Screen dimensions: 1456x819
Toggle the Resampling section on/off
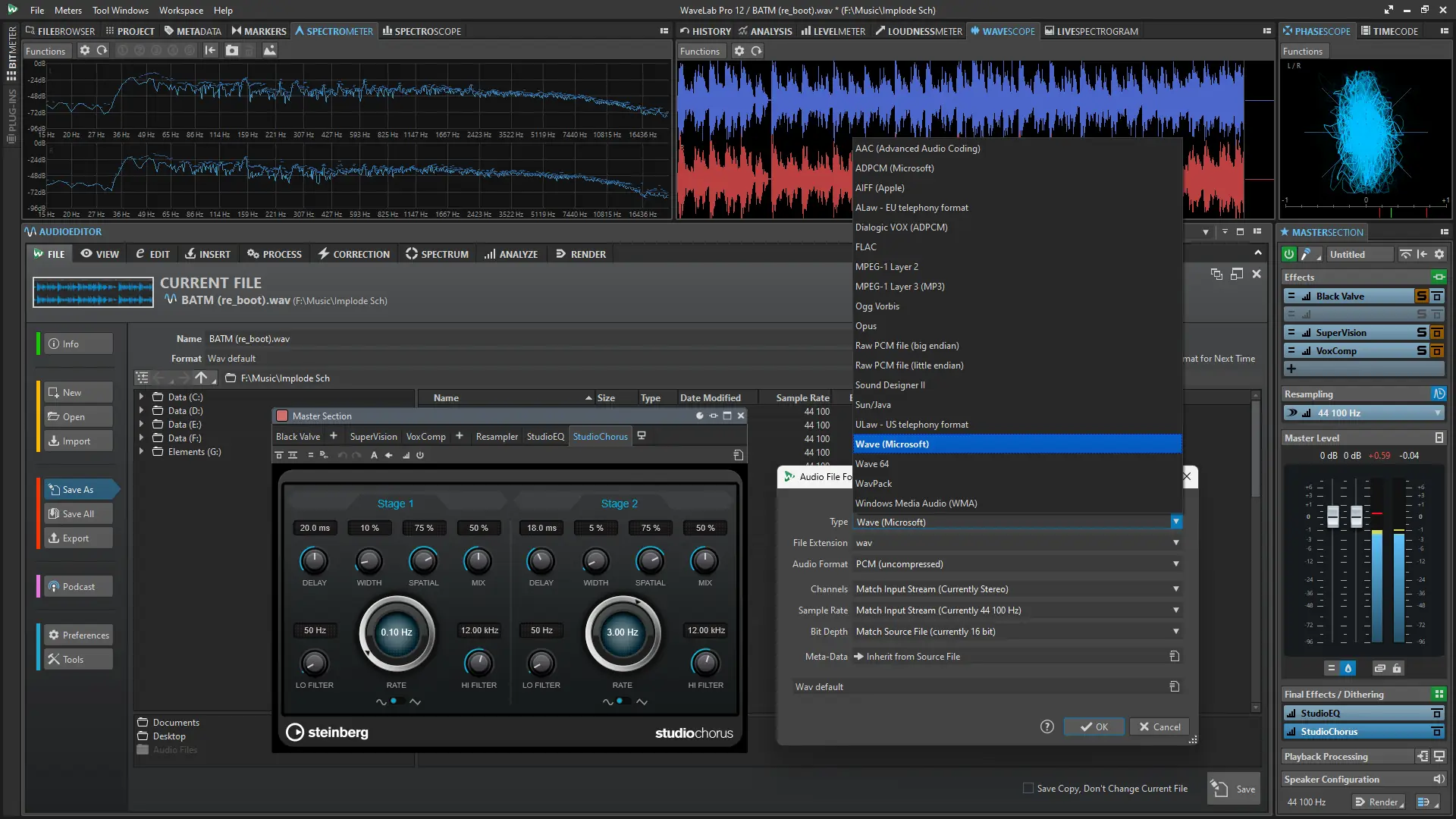[1439, 394]
